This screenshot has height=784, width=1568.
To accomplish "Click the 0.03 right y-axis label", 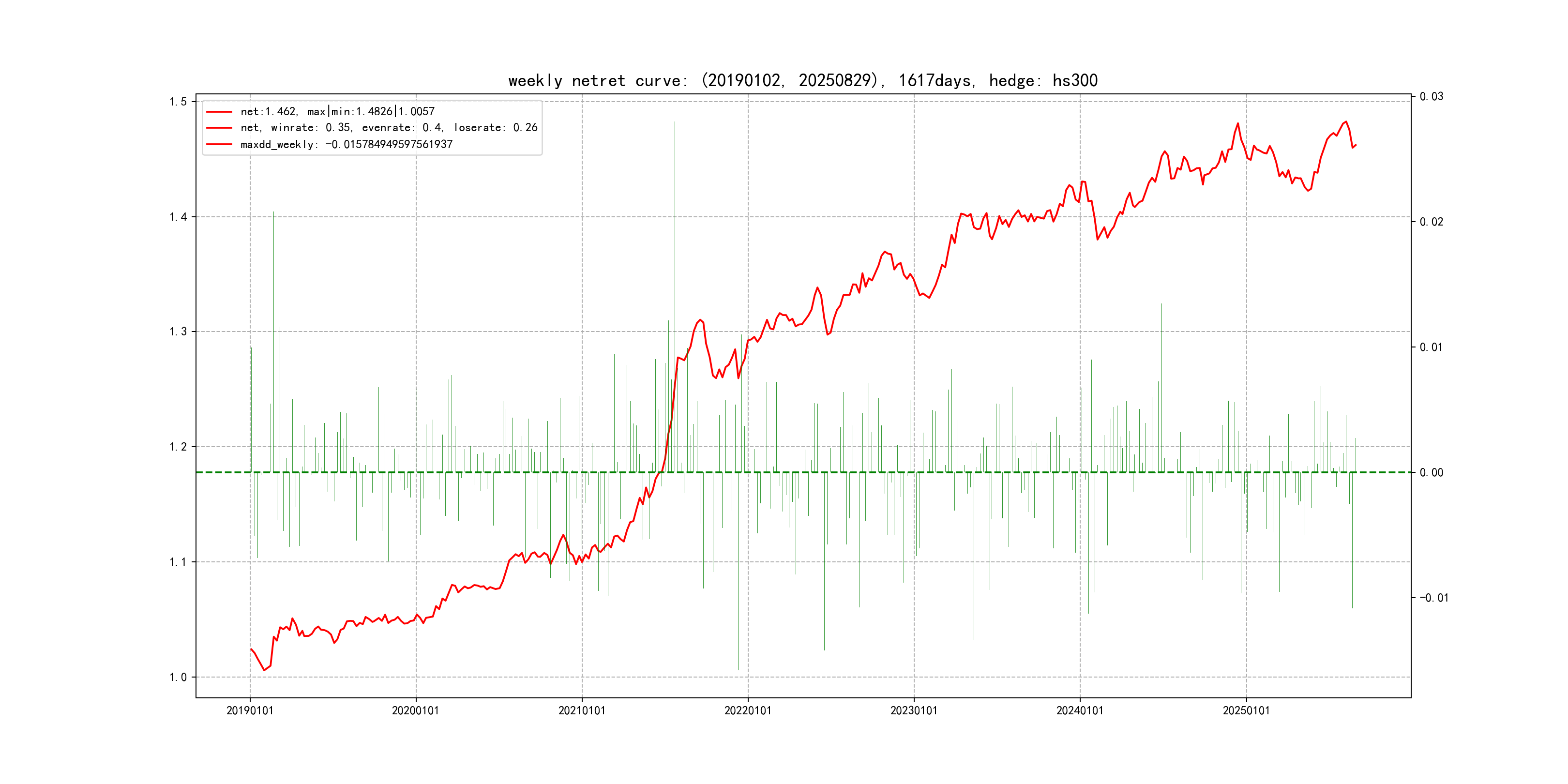I will pyautogui.click(x=1431, y=96).
